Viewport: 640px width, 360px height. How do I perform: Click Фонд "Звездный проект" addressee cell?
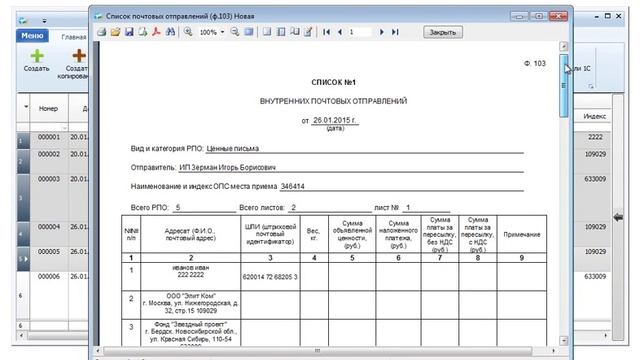(x=191, y=332)
